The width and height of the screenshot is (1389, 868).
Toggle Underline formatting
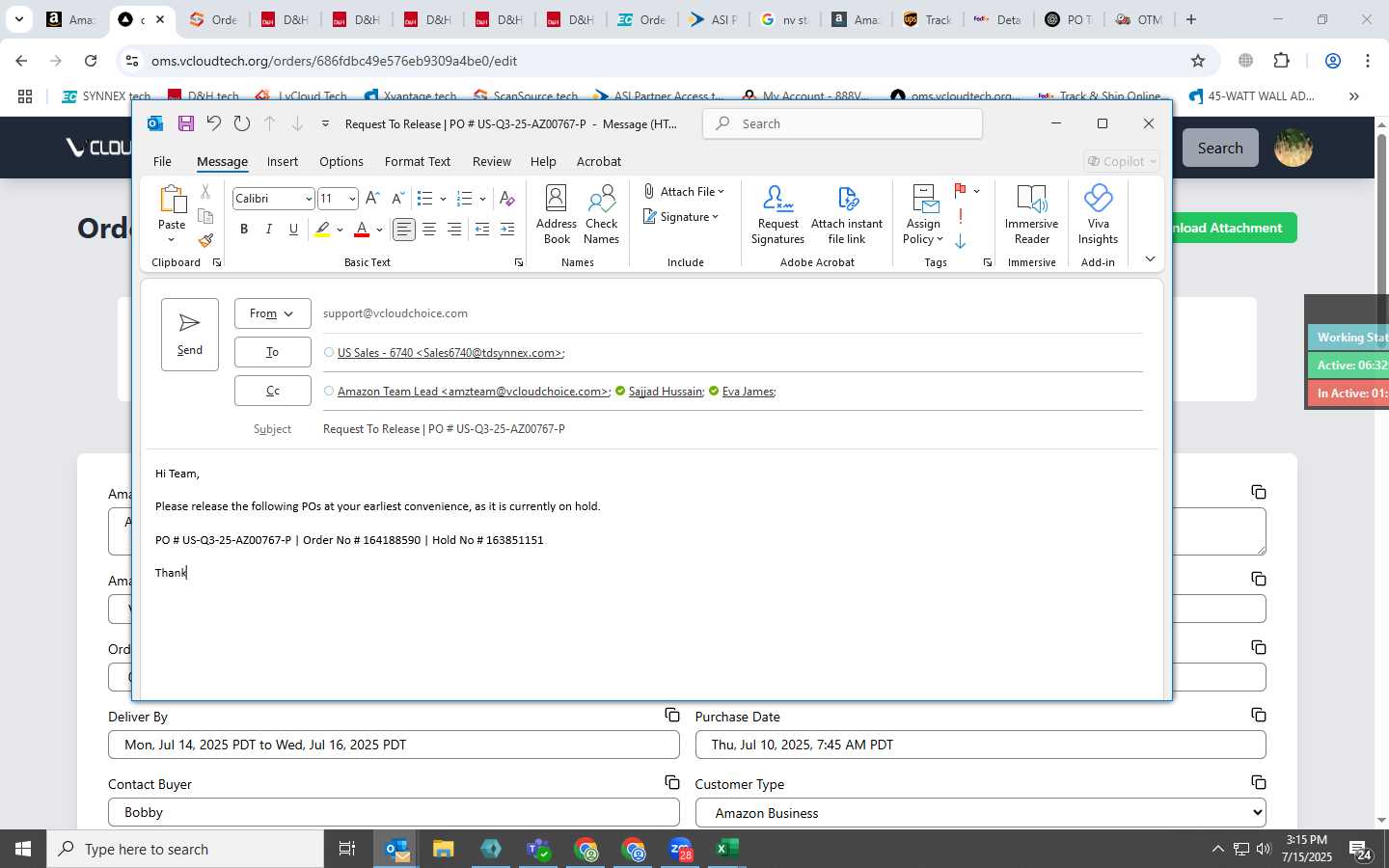click(294, 229)
